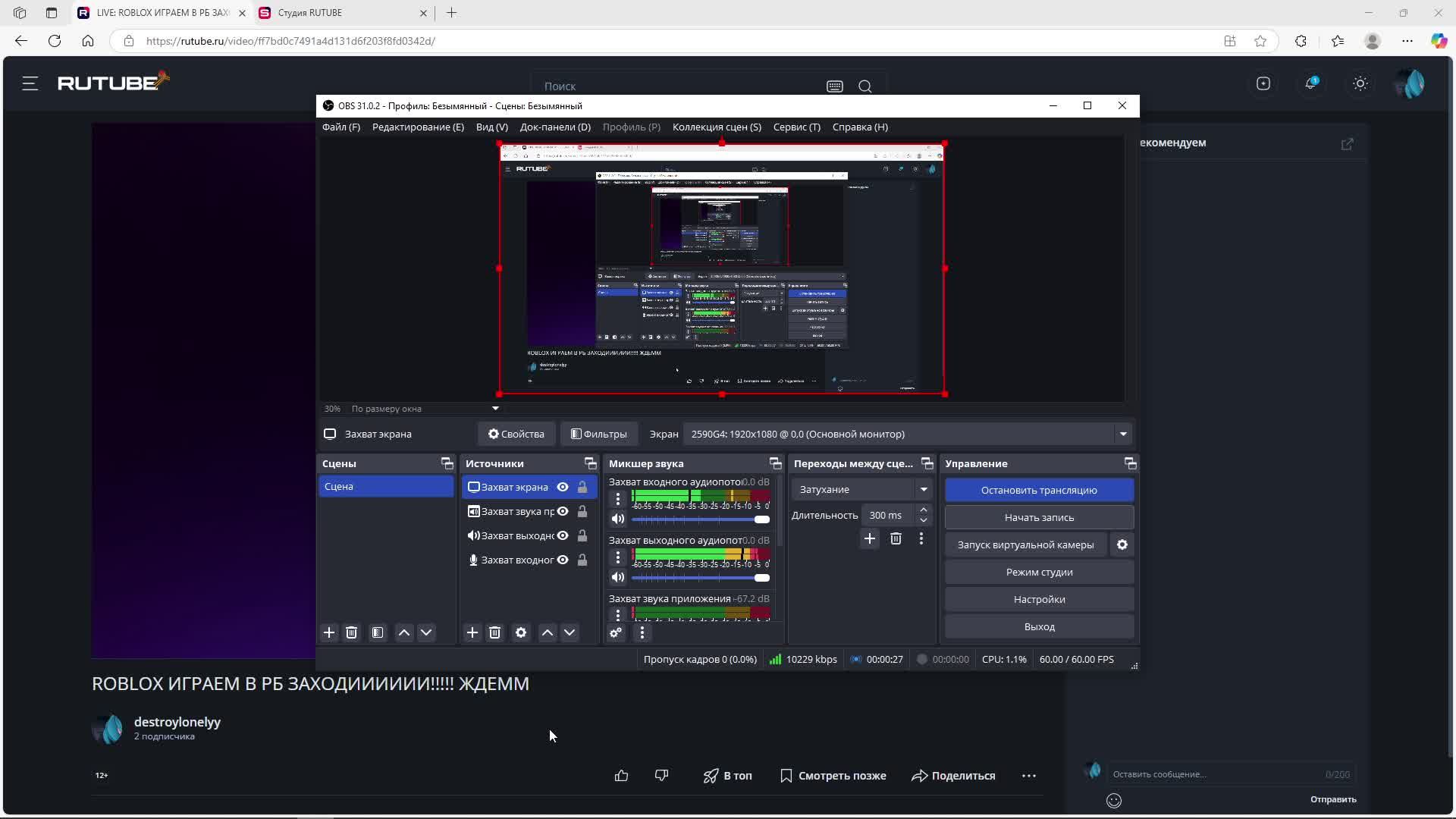Move the selected source down
Viewport: 1456px width, 819px height.
click(570, 632)
